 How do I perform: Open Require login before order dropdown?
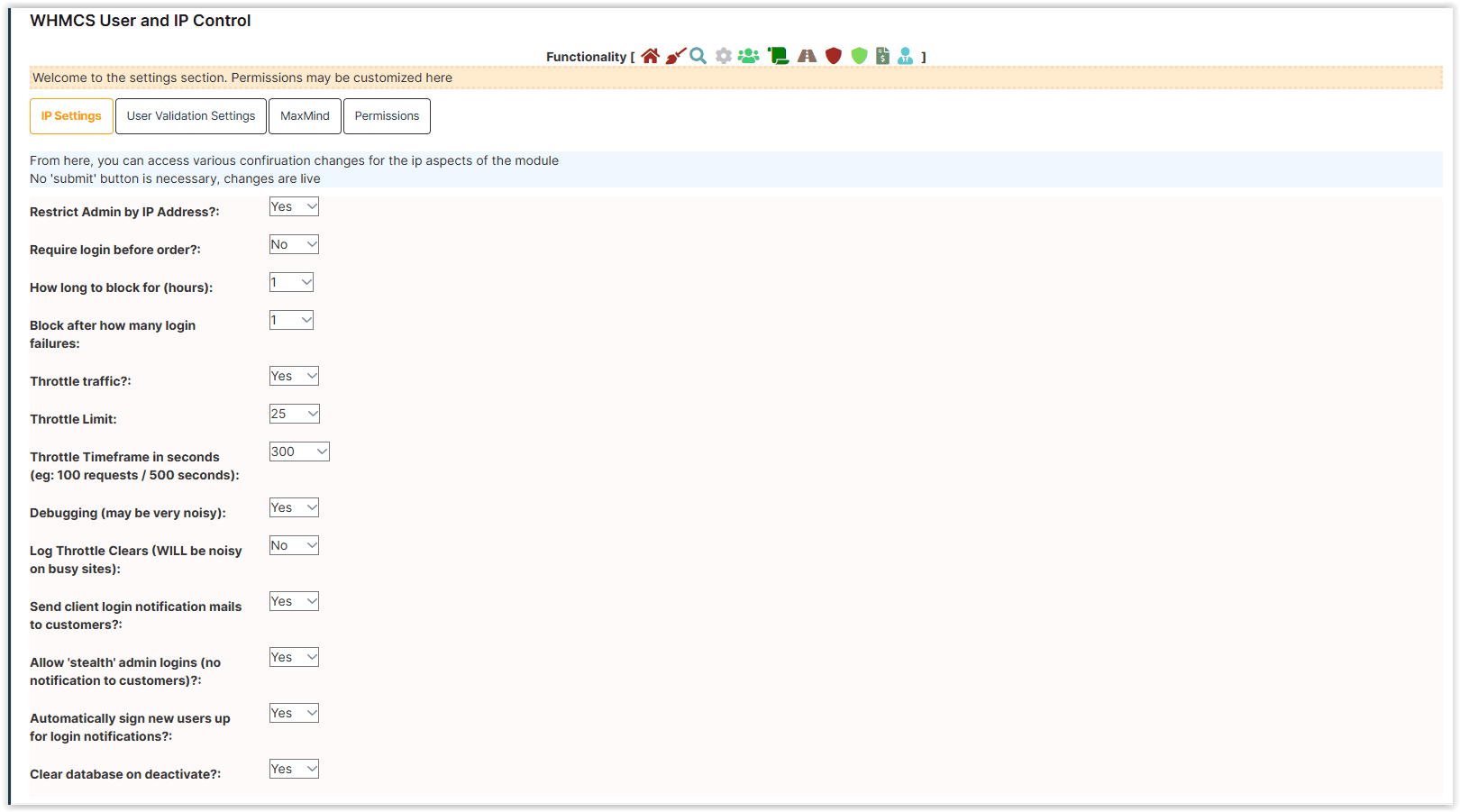294,244
